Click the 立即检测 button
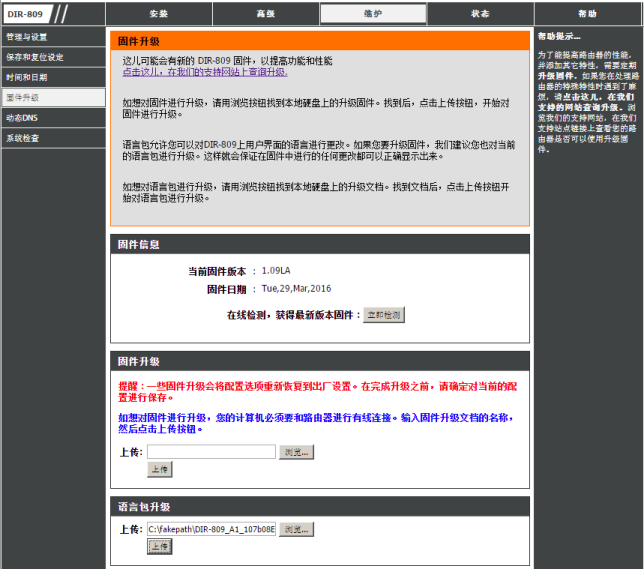Screen dimensions: 644x569 (x=384, y=315)
